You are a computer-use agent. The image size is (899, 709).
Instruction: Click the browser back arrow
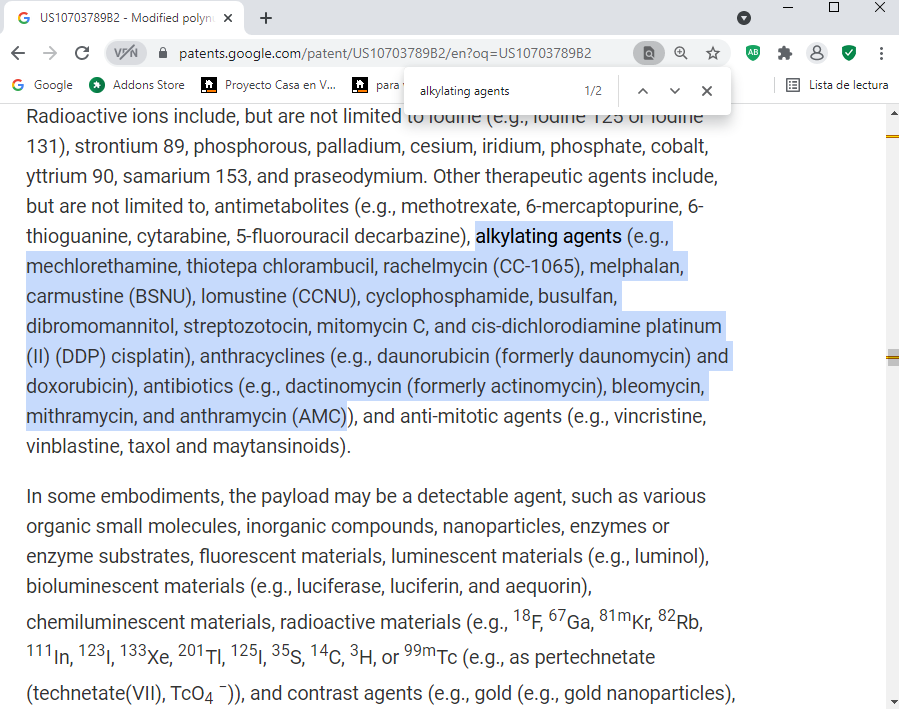click(18, 53)
